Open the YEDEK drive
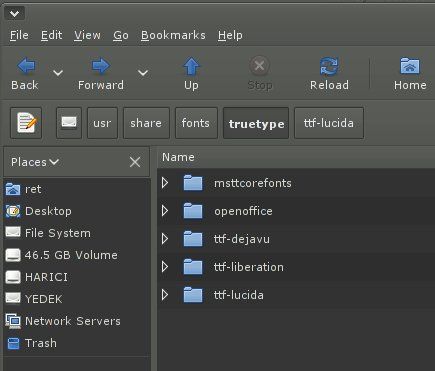Screen dimensions: 435x371 click(34, 299)
